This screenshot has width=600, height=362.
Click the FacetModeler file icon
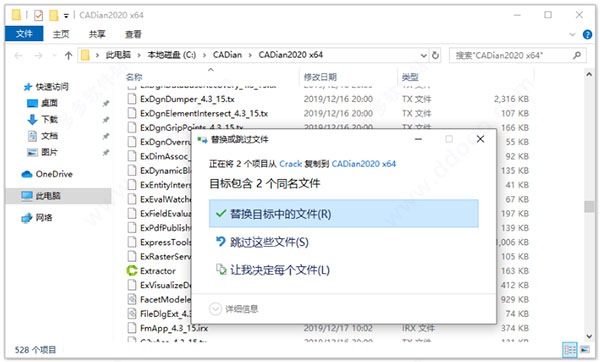pyautogui.click(x=132, y=299)
